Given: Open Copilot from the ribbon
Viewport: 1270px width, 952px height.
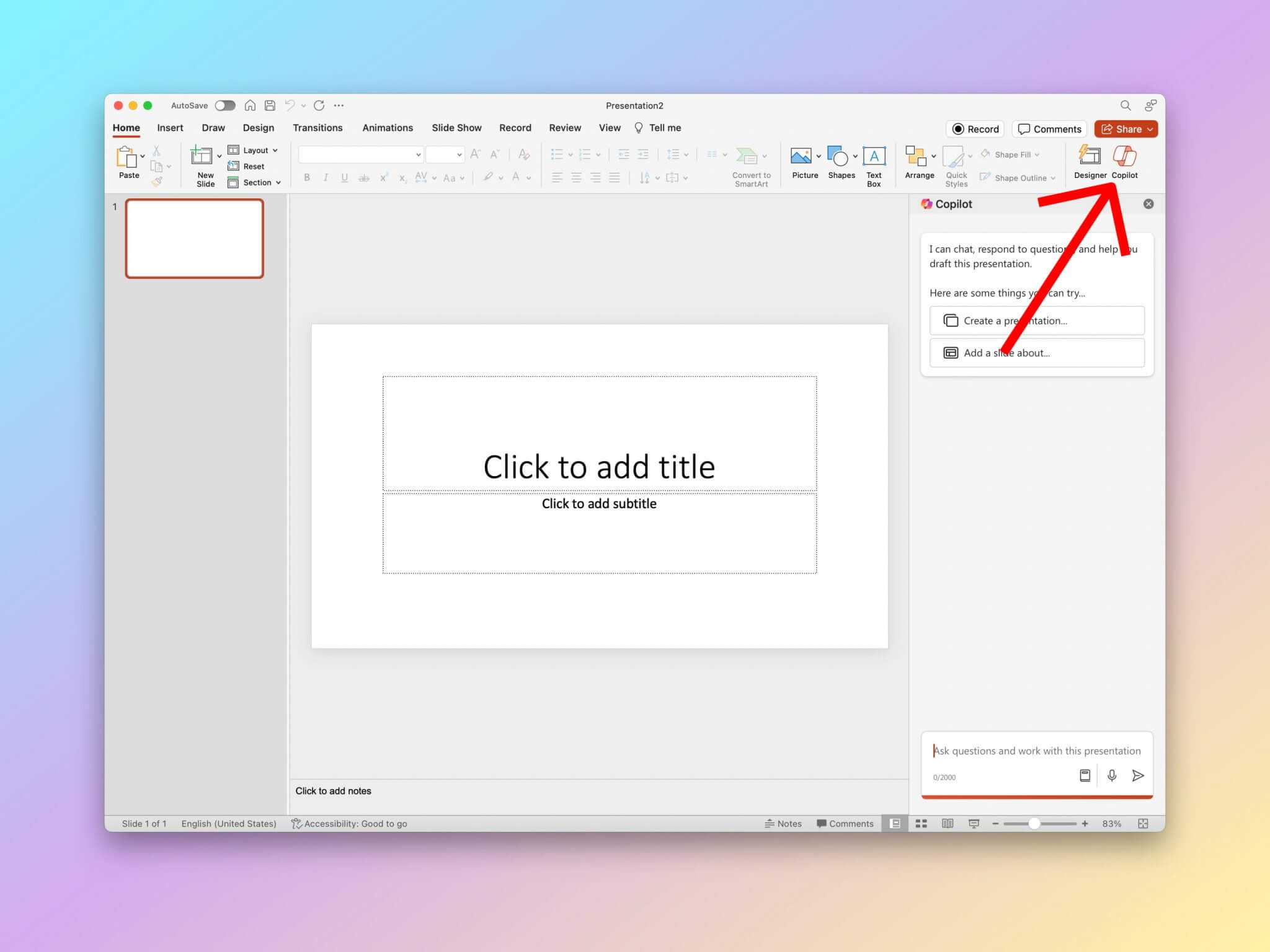Looking at the screenshot, I should pyautogui.click(x=1124, y=162).
